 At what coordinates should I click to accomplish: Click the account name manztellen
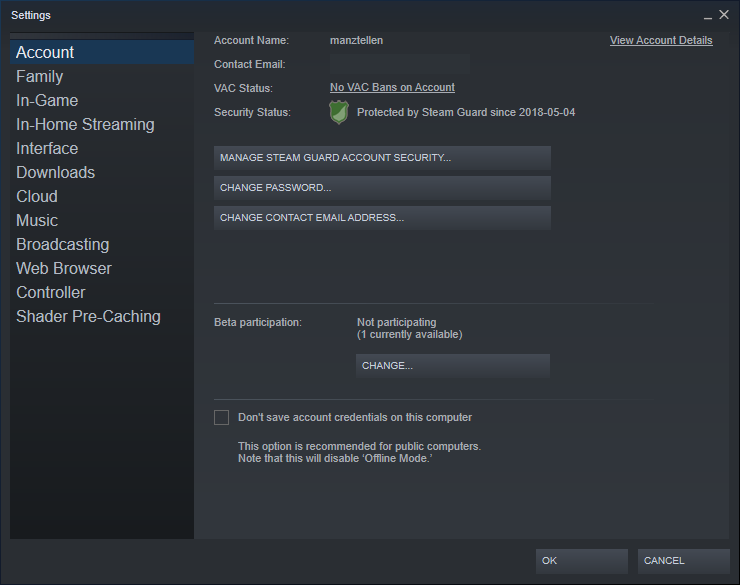point(356,41)
